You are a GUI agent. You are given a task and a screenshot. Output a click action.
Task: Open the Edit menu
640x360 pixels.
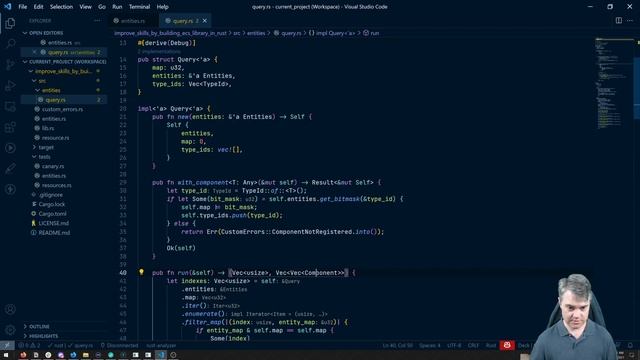pyautogui.click(x=38, y=7)
